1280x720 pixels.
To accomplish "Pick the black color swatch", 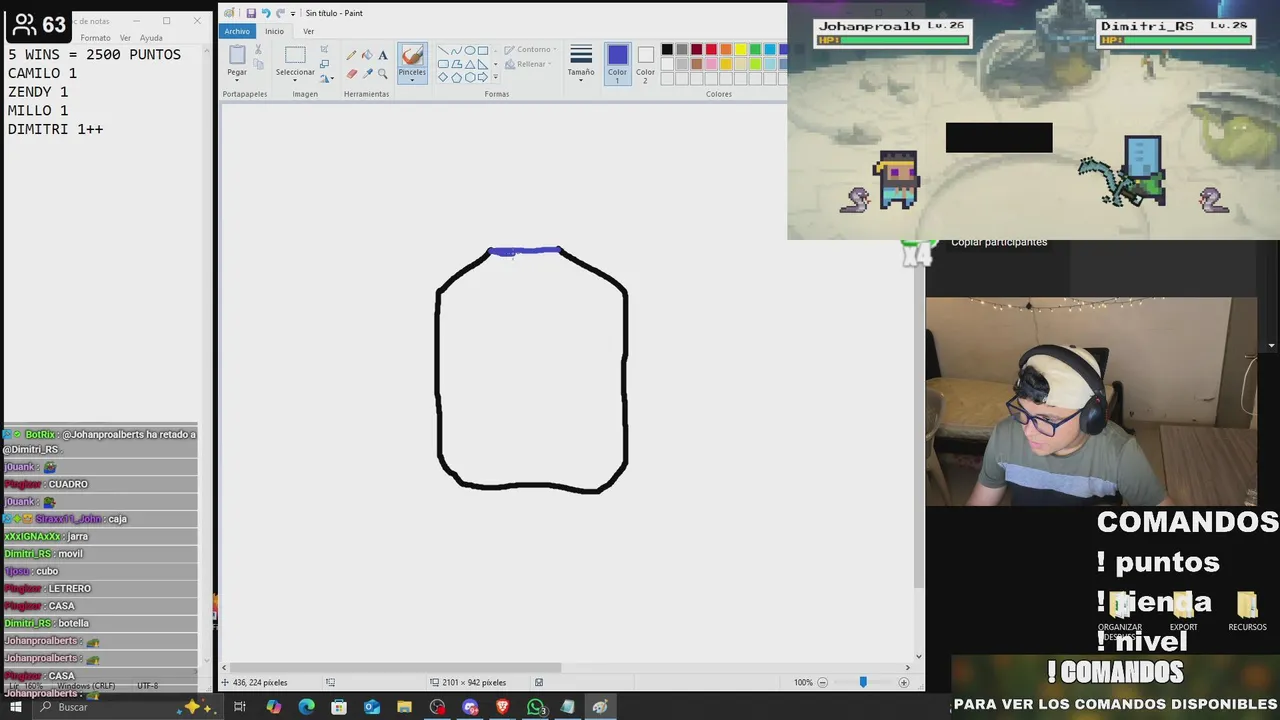I will click(667, 49).
